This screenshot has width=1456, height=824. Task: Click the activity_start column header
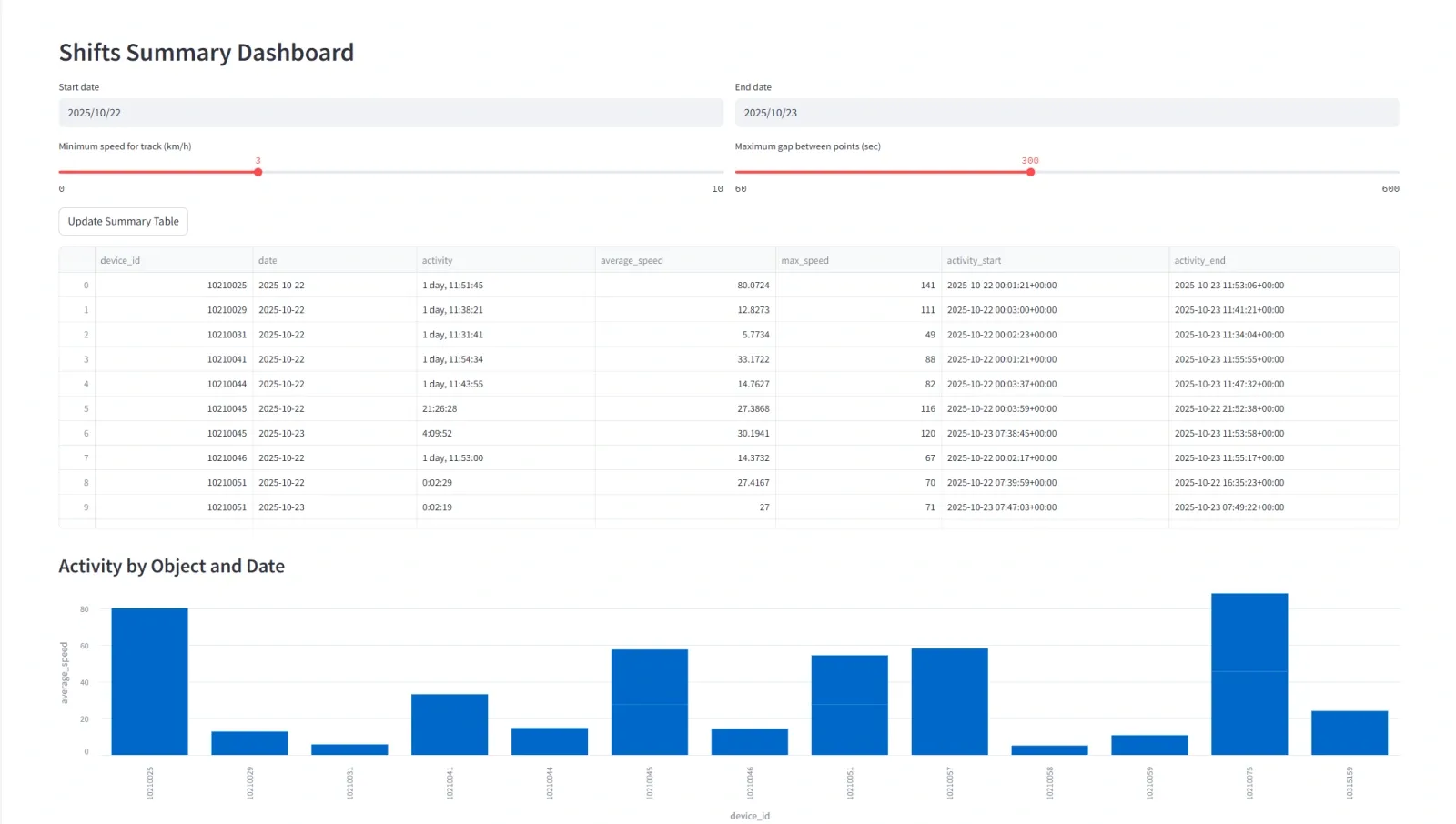pyautogui.click(x=973, y=260)
